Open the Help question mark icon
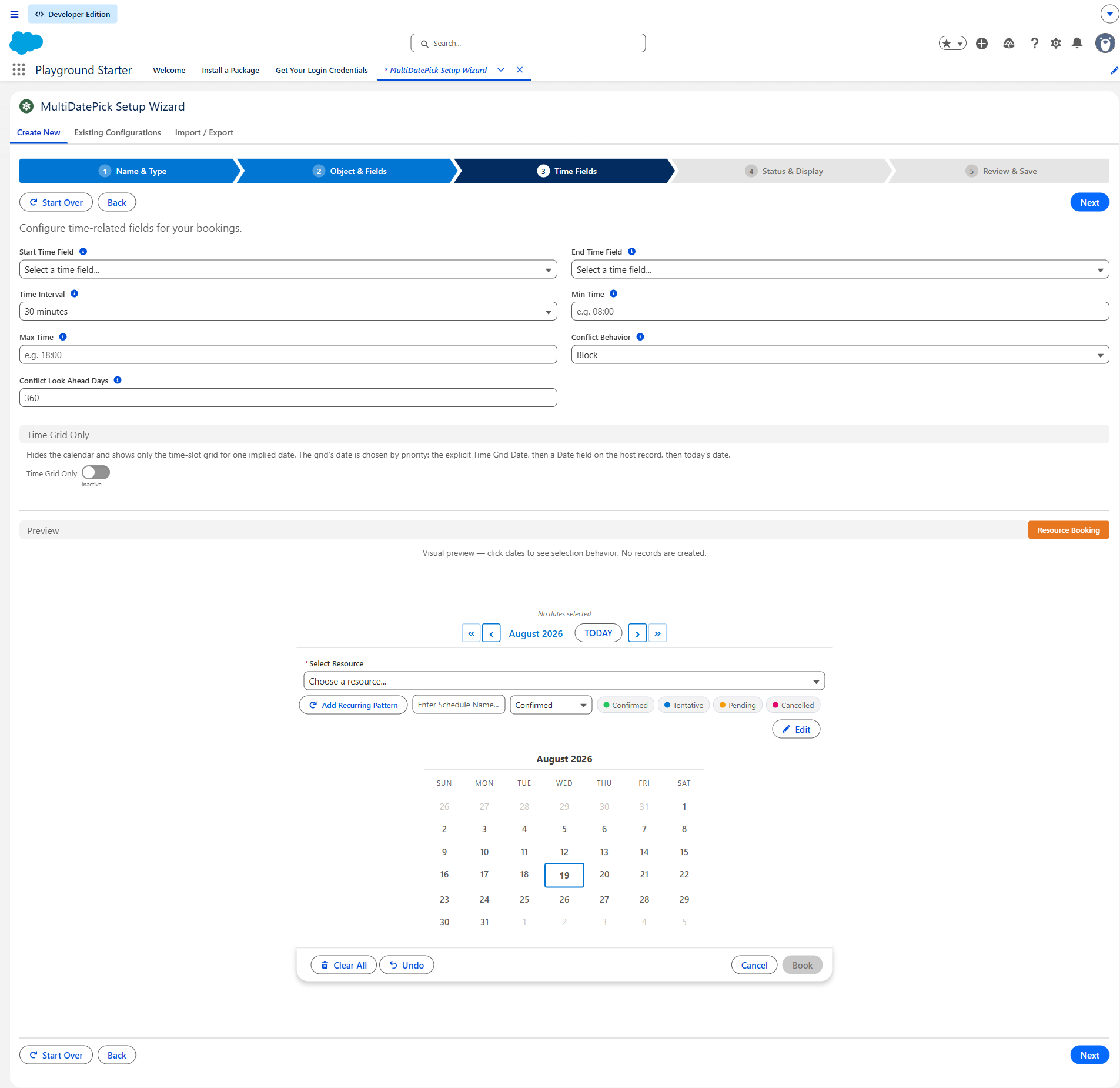The image size is (1120, 1088). coord(1035,43)
